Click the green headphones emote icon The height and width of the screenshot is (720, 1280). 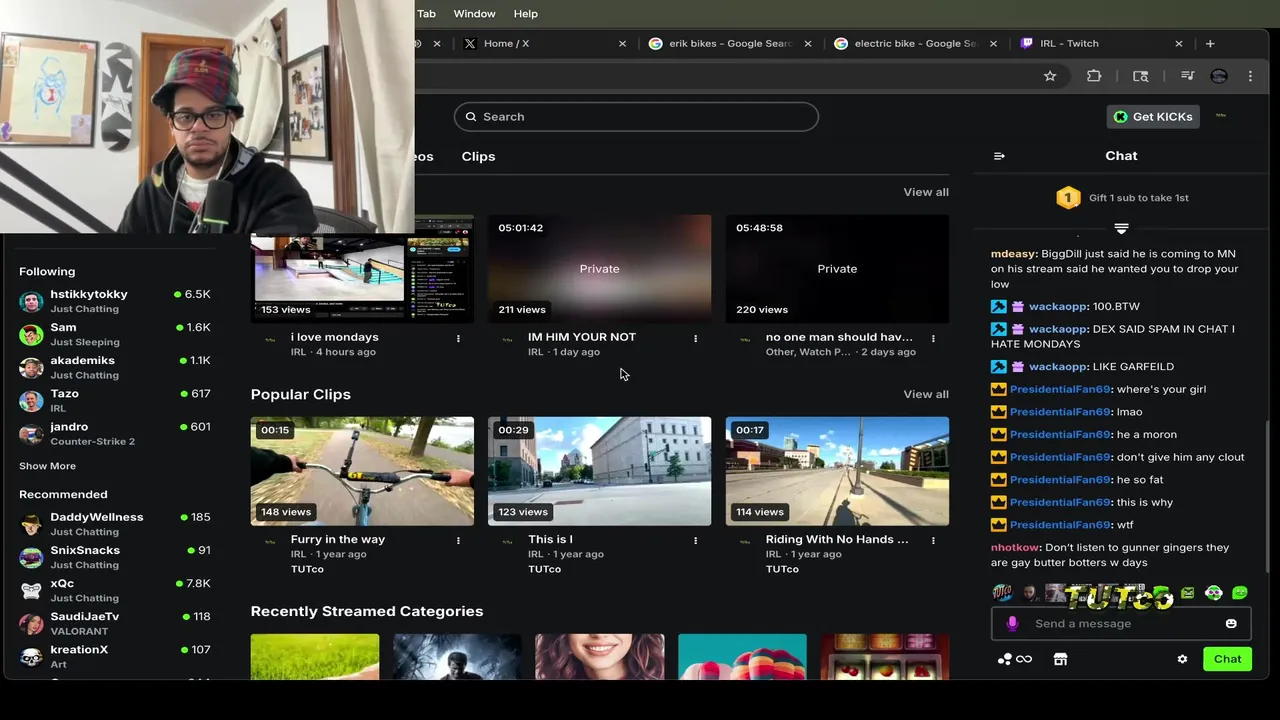(1214, 593)
